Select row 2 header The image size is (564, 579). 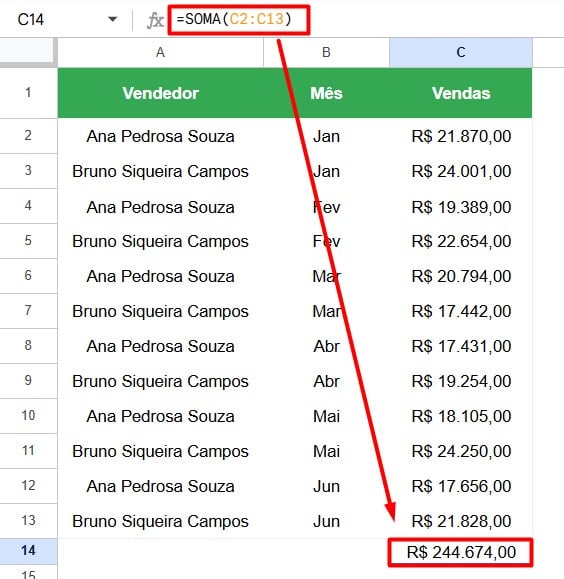[x=28, y=136]
